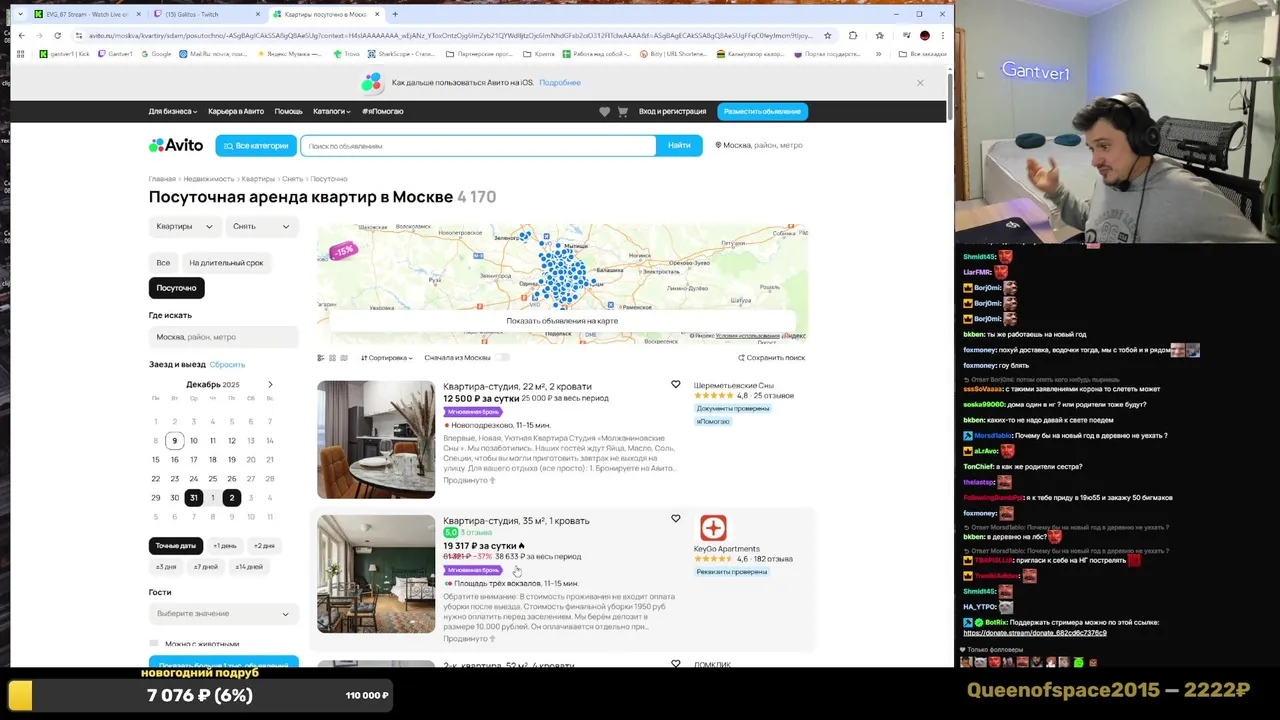
Task: Select December 31 in the calendar
Action: pos(193,497)
